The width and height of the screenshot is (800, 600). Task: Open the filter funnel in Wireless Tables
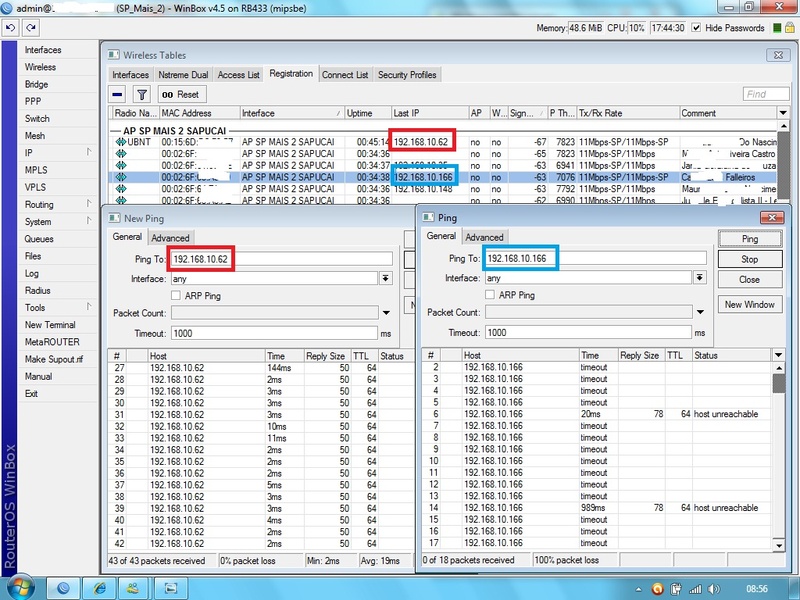[x=142, y=94]
